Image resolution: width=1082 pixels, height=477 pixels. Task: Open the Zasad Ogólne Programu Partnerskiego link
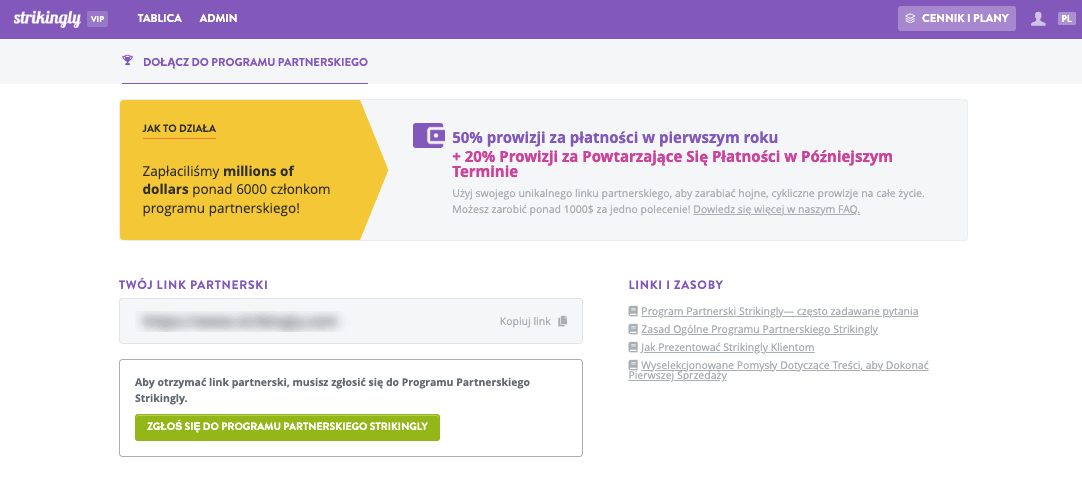(x=759, y=329)
